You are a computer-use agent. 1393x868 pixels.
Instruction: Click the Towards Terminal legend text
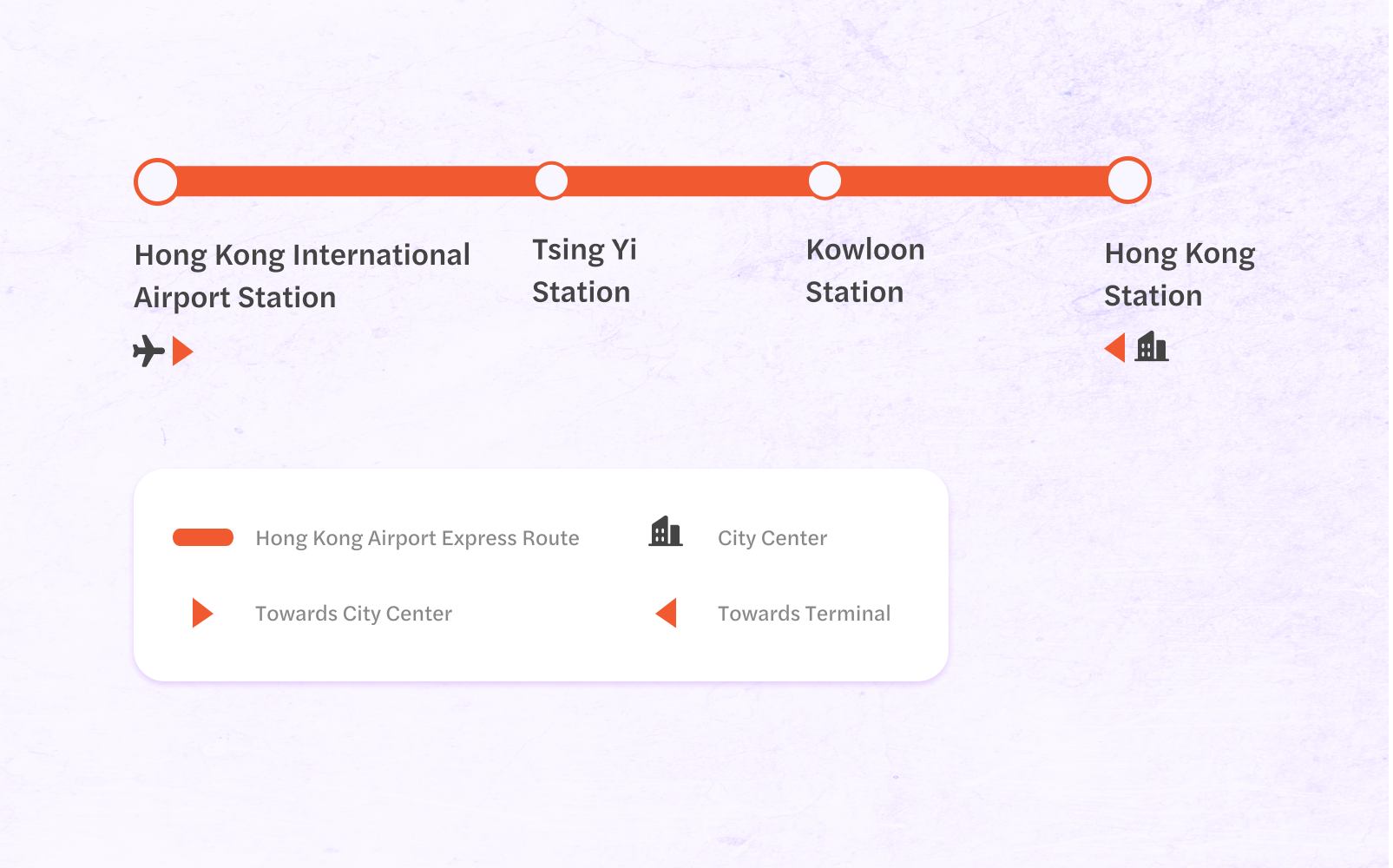tap(804, 614)
